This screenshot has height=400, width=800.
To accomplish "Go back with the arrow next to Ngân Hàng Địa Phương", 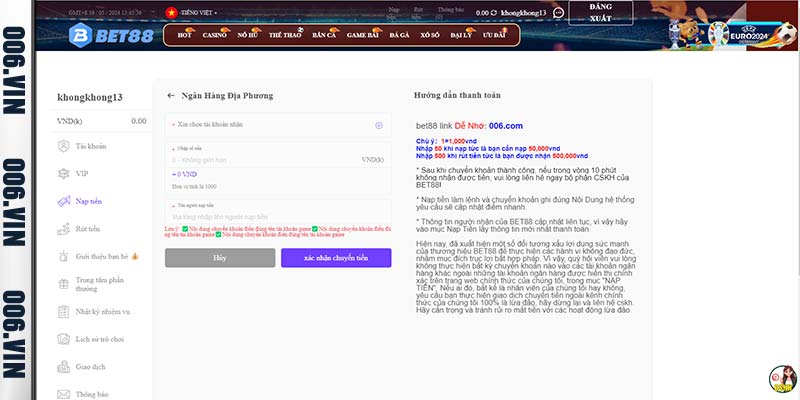I will coord(171,95).
